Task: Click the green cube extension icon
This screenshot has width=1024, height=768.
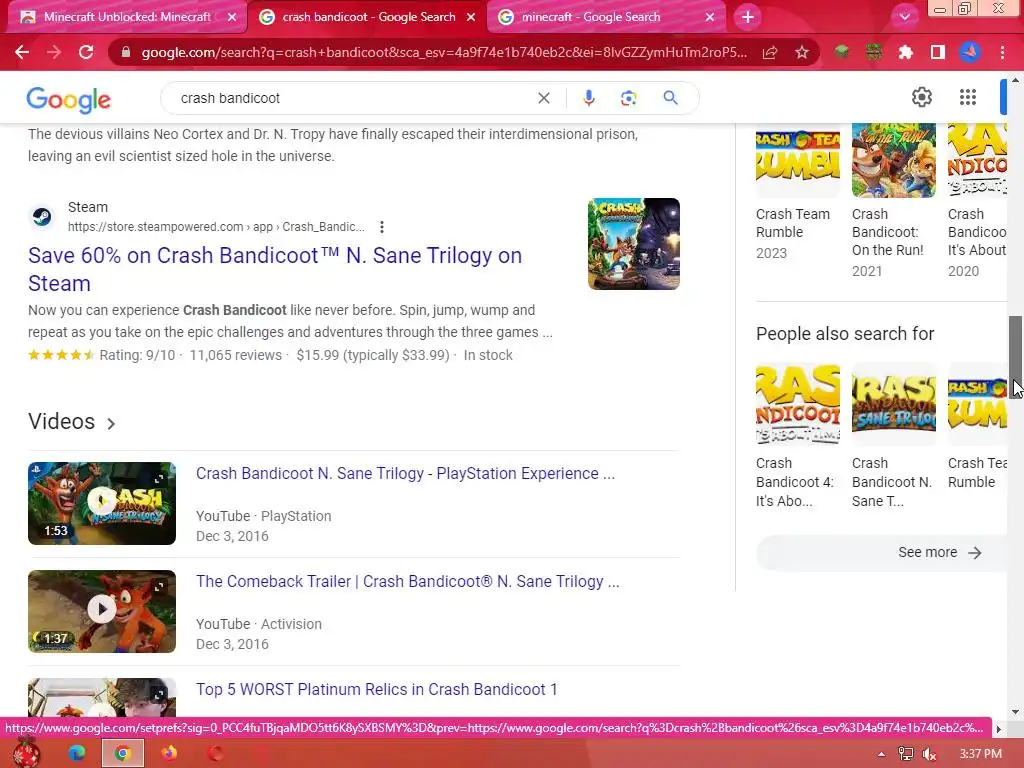Action: coord(842,52)
